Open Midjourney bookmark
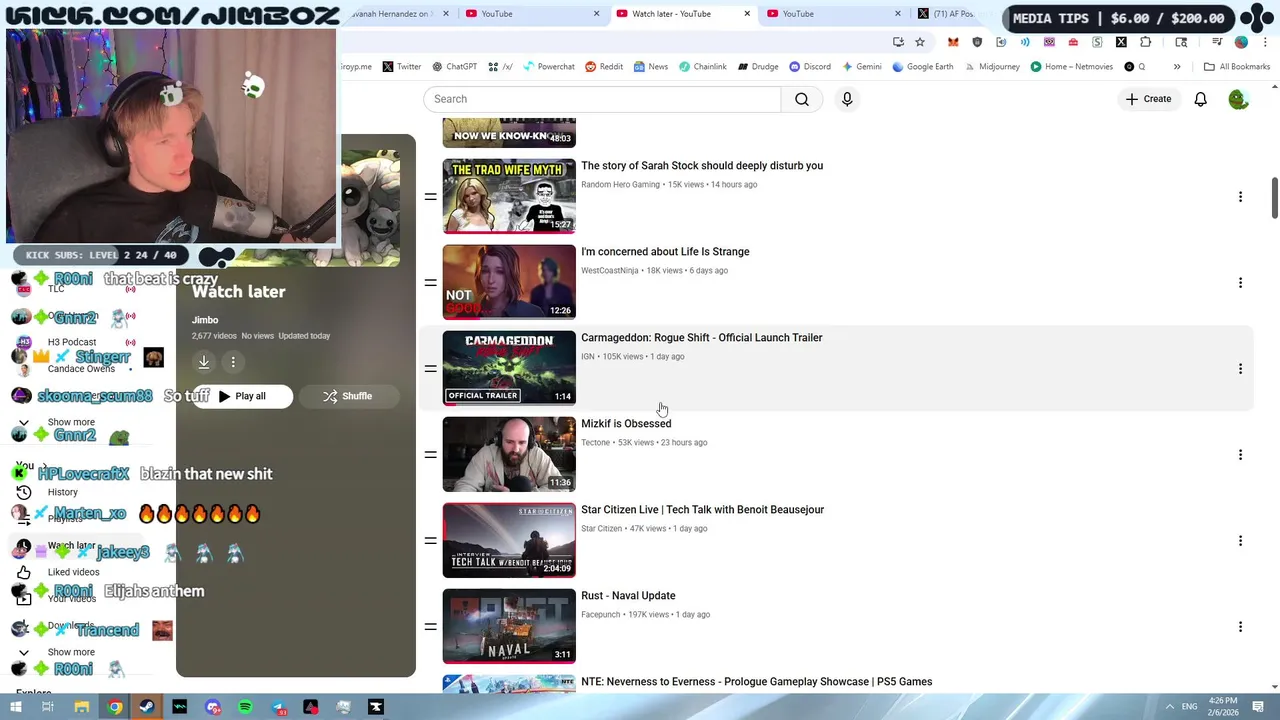 (x=992, y=67)
